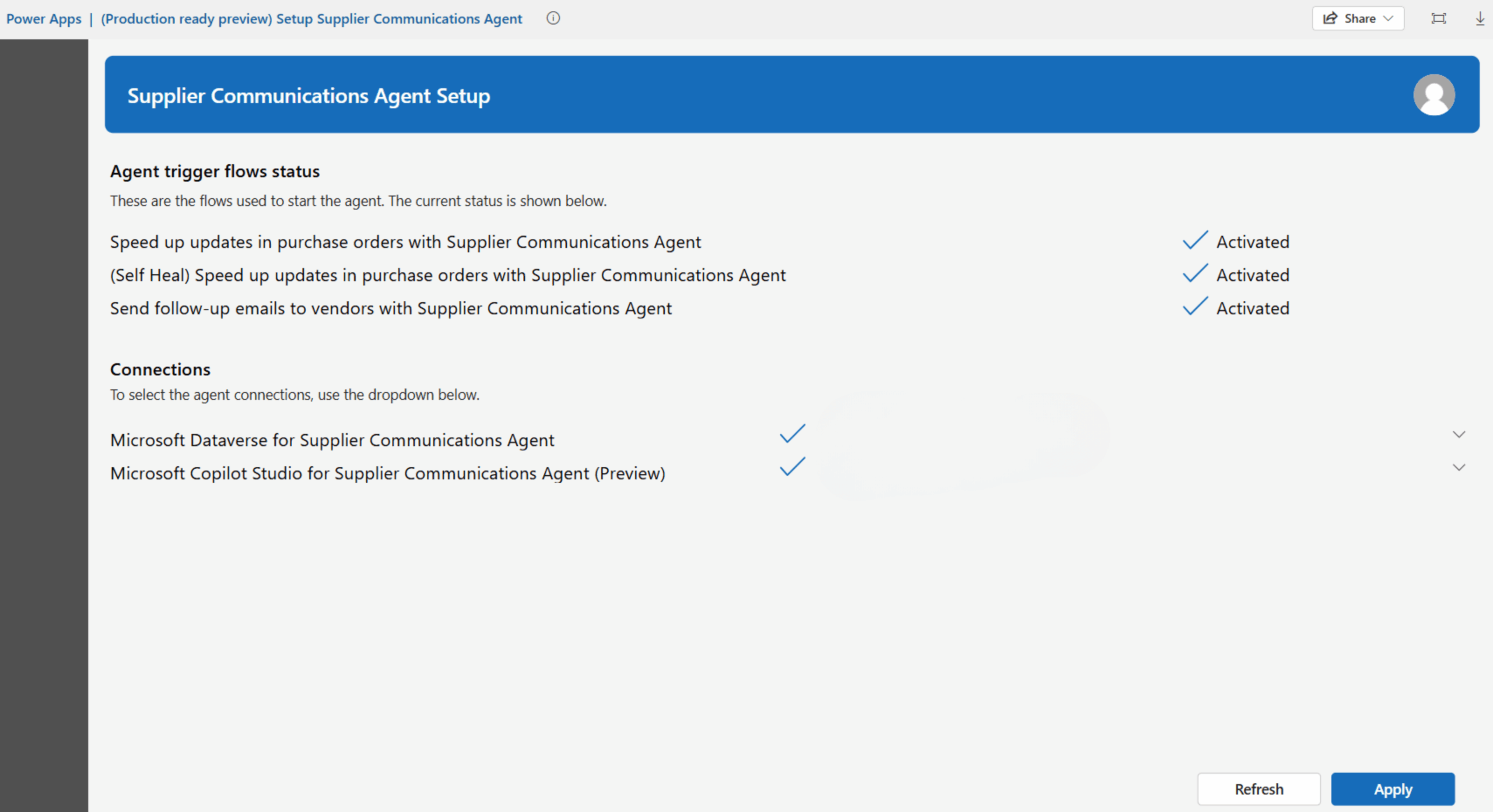Apply the agent setup changes
Screen dimensions: 1493x812
click(1393, 789)
